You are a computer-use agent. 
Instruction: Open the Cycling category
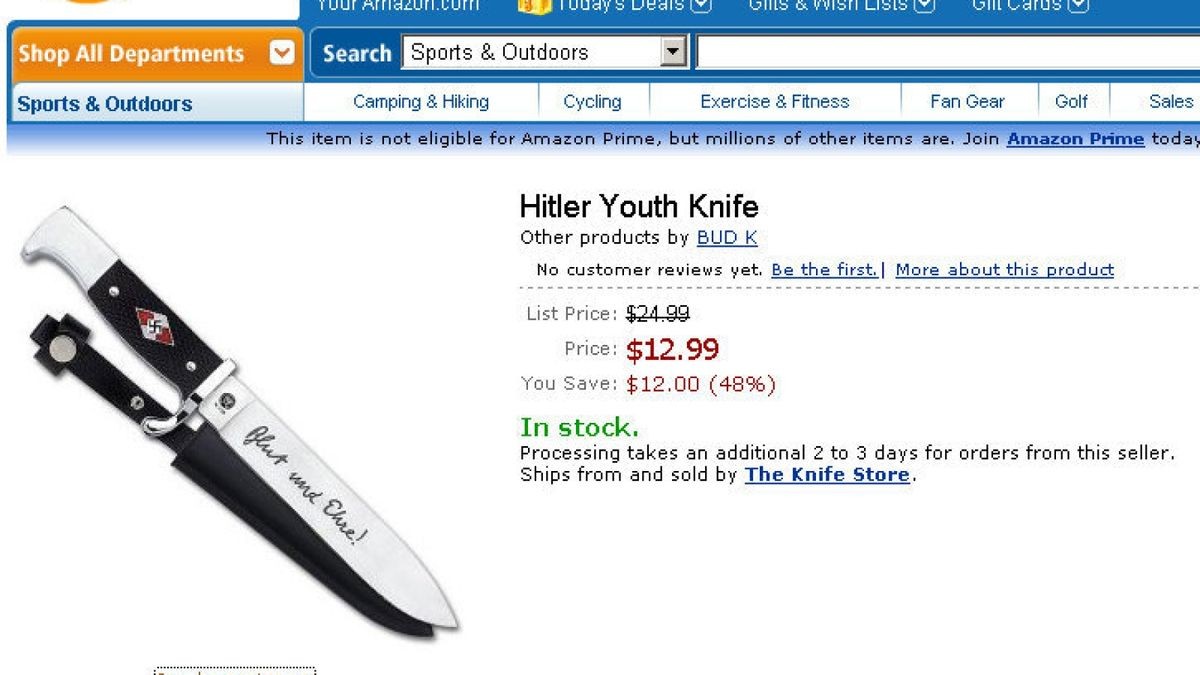point(592,101)
